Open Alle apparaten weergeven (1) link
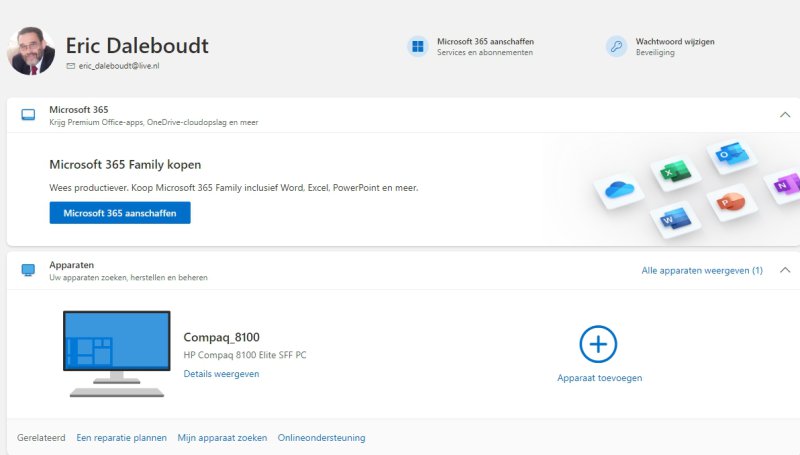The width and height of the screenshot is (800, 455). click(701, 270)
